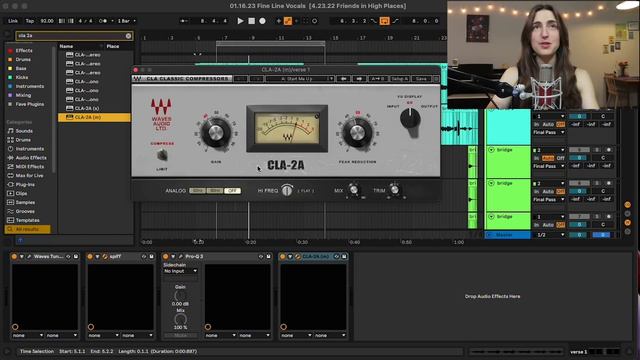Screen dimensions: 640x360
Task: Toggle the CLA-2A device activator
Action: tap(282, 256)
